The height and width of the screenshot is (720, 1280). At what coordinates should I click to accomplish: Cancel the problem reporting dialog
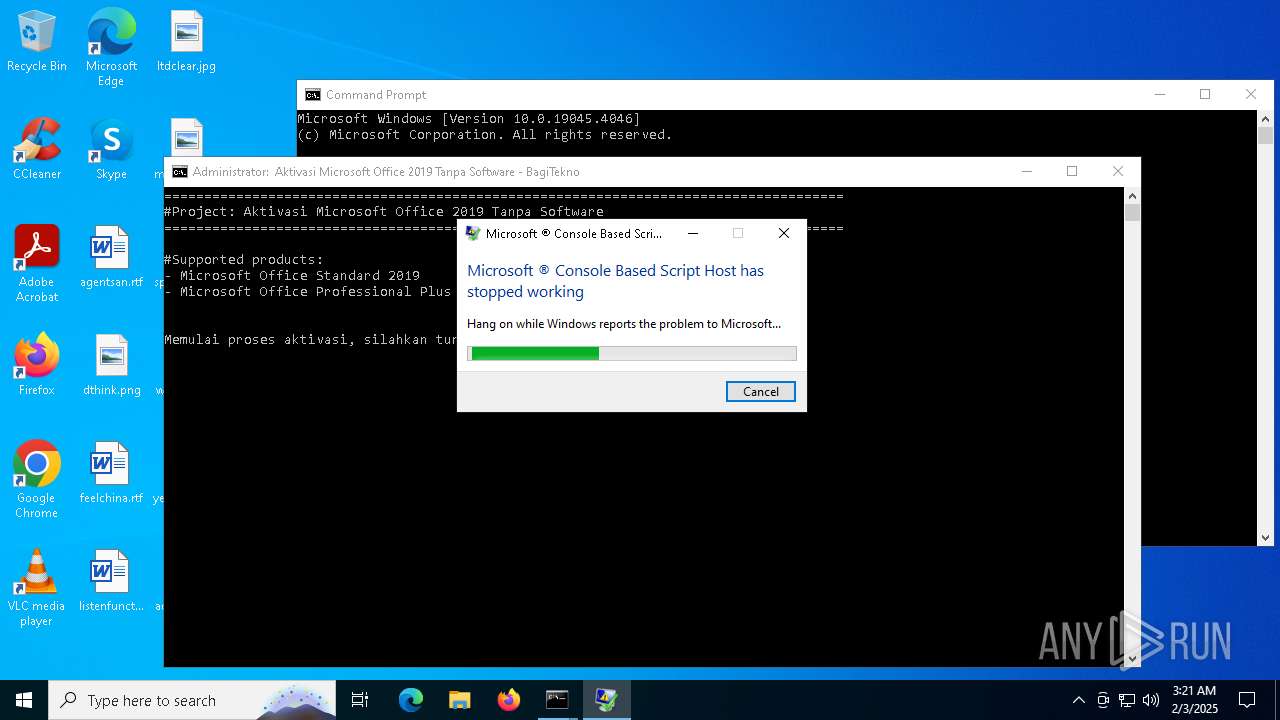click(x=761, y=392)
